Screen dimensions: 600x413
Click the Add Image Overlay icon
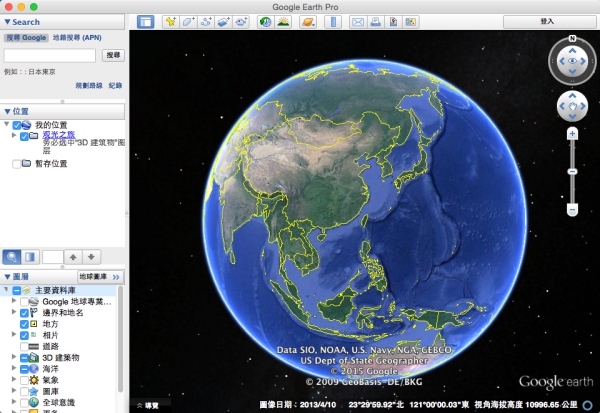click(x=224, y=21)
